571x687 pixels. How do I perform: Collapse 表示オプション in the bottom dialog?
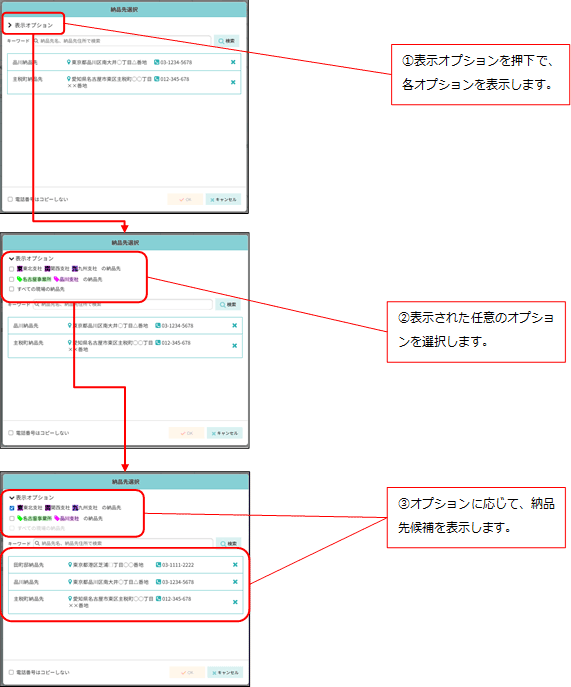coord(12,498)
